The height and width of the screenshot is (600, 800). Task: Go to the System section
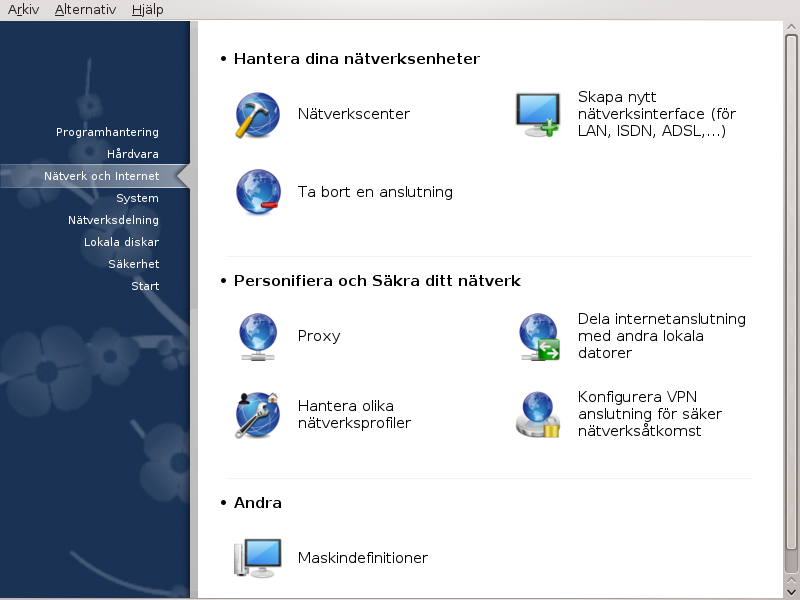tap(137, 198)
